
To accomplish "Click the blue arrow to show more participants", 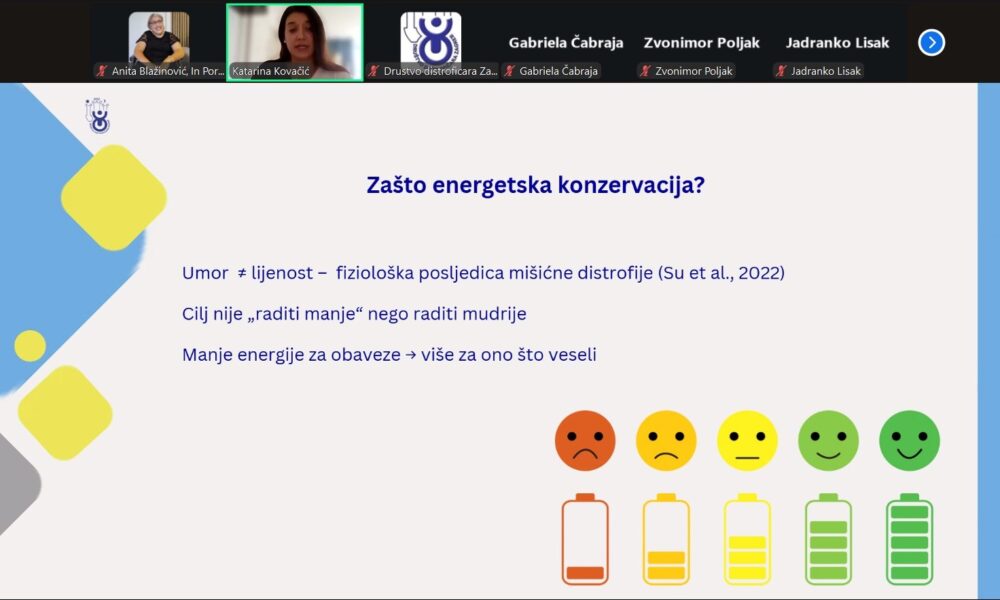I will tap(931, 42).
